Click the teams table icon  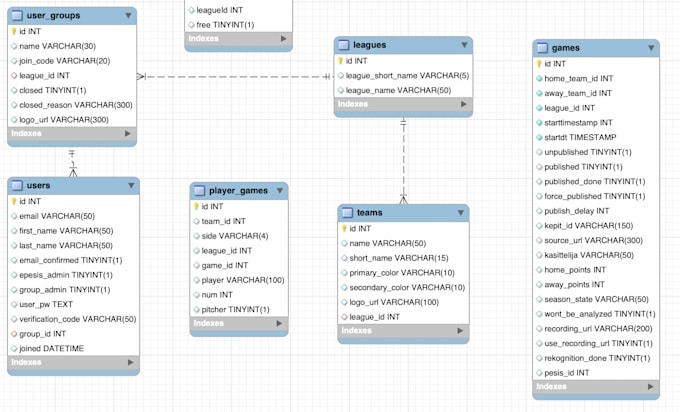click(347, 213)
